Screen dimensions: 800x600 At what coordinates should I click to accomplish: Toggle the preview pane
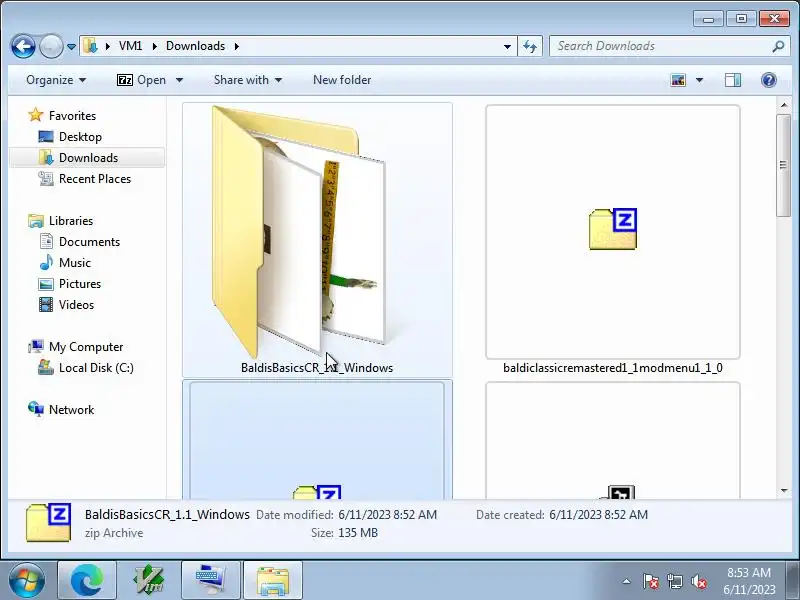point(733,80)
